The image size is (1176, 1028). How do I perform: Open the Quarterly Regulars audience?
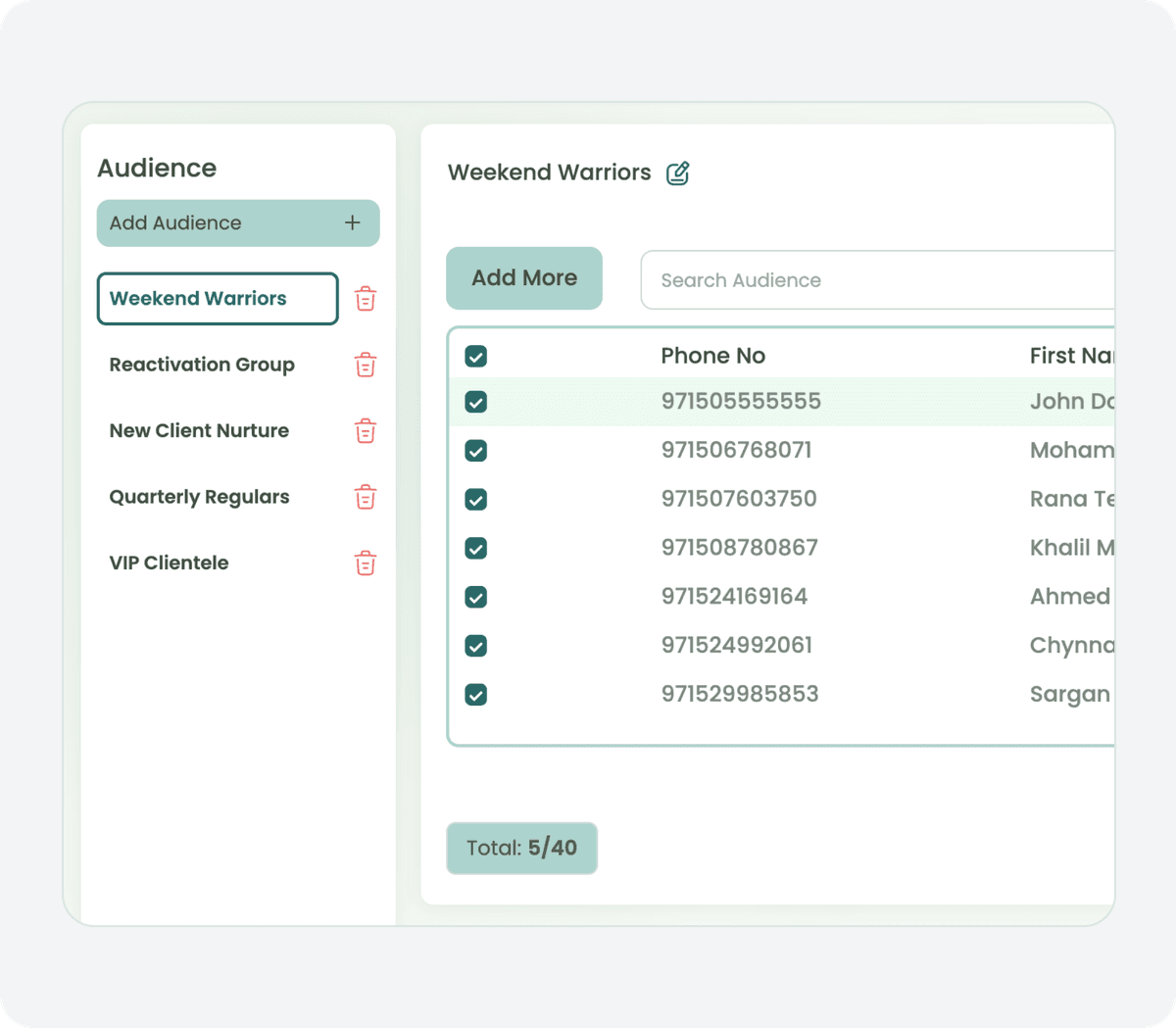(x=199, y=497)
